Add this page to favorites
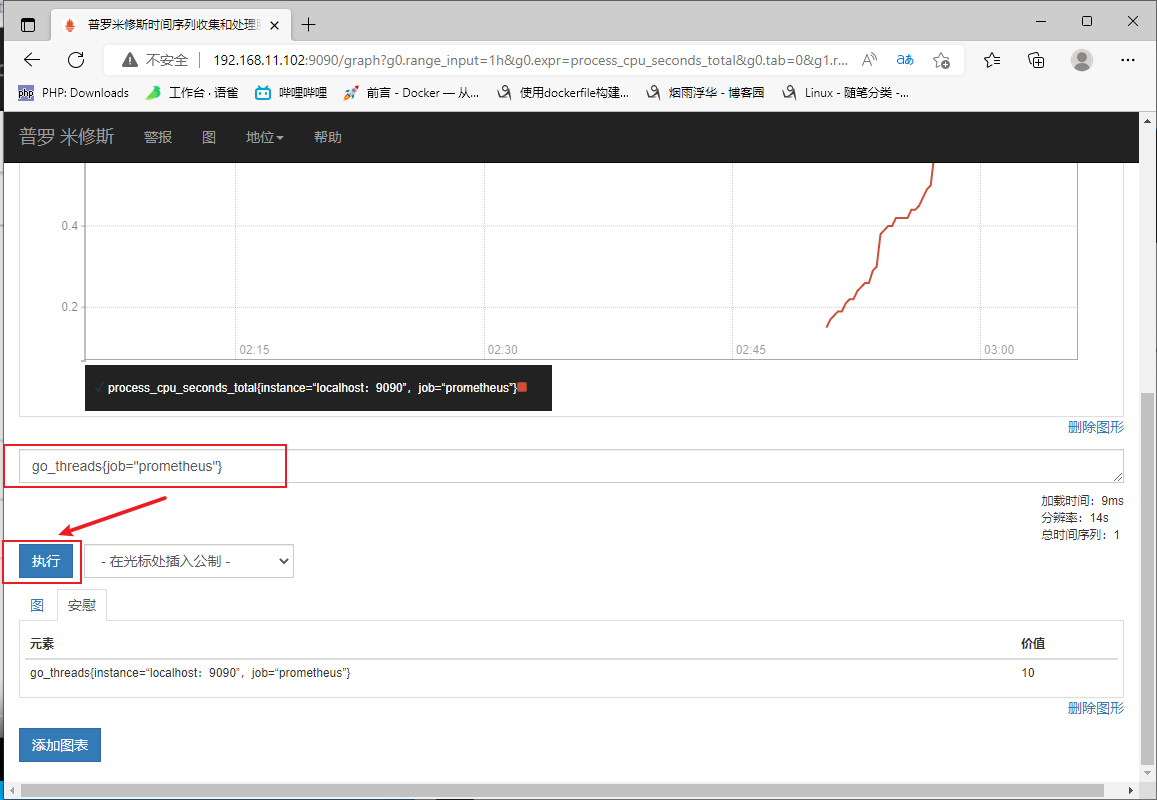This screenshot has width=1157, height=800. click(941, 60)
